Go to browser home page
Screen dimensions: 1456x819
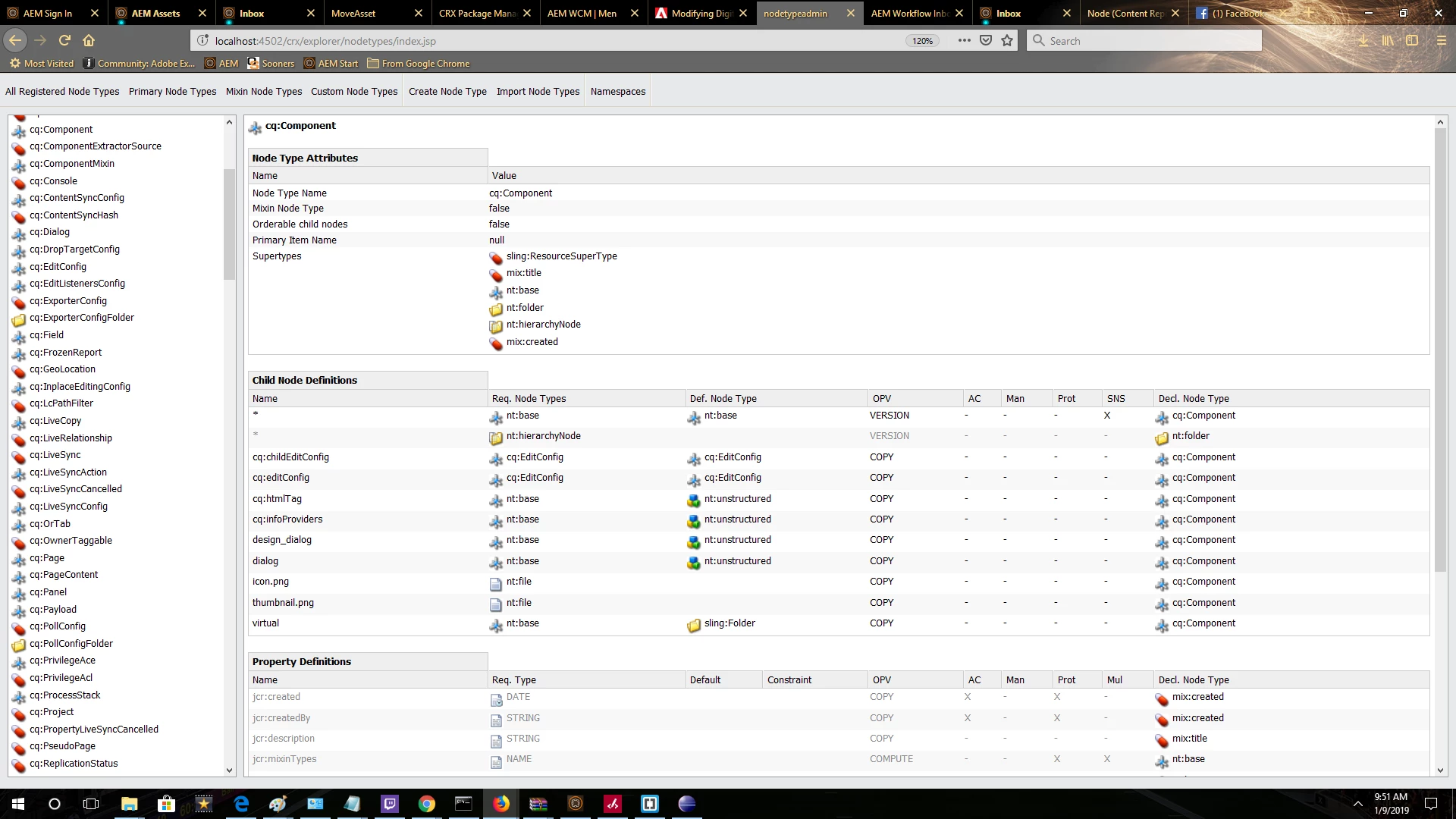coord(89,40)
